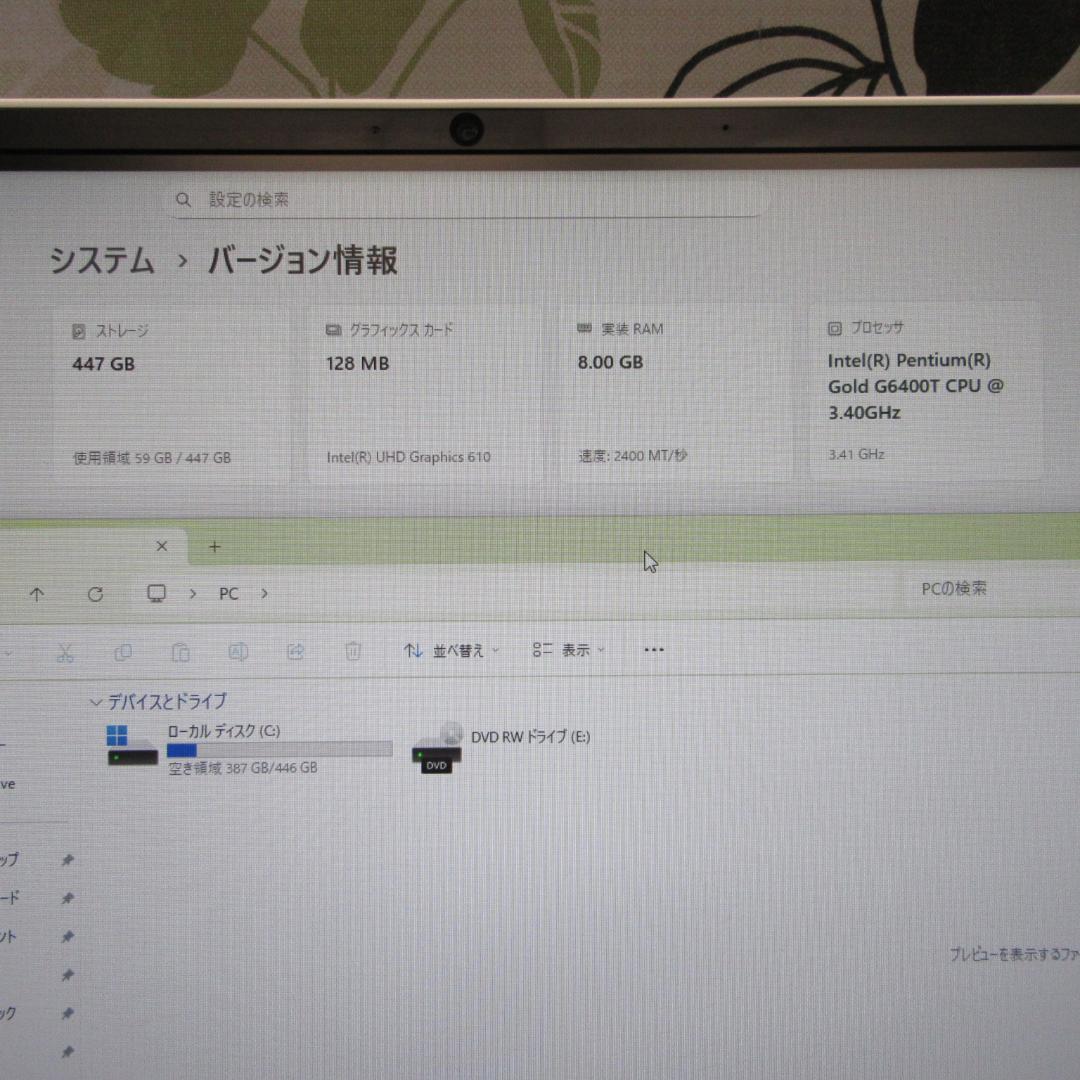Viewport: 1080px width, 1080px height.
Task: Click the Delete icon in Explorer toolbar
Action: coord(352,651)
